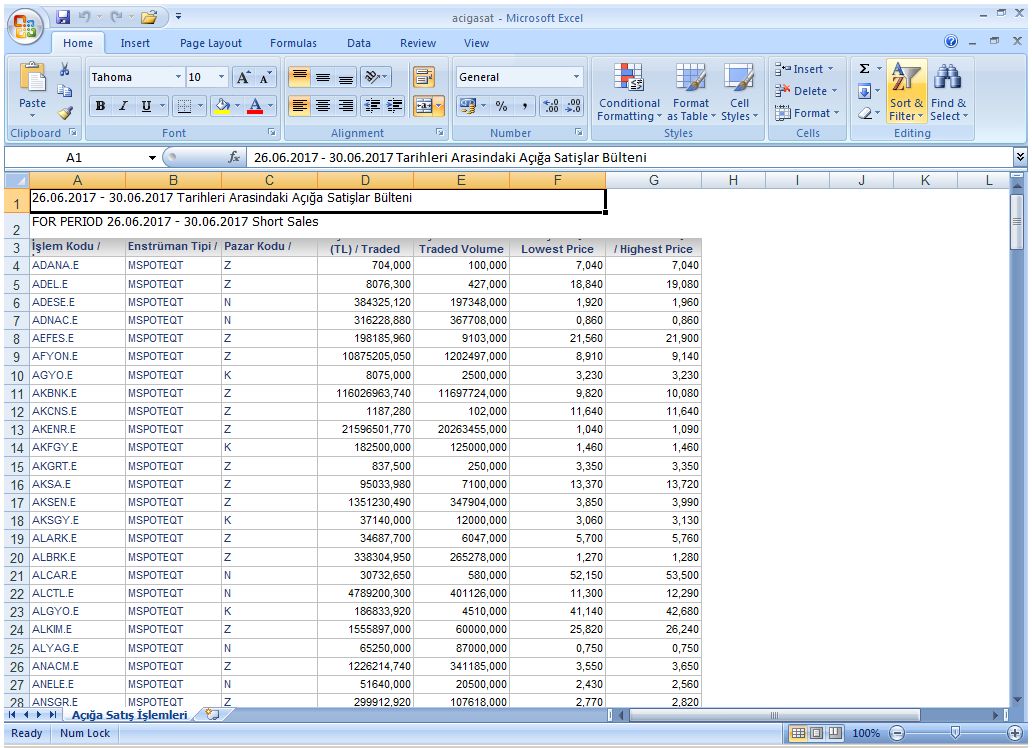Switch to the Page Layout tab
The width and height of the screenshot is (1032, 748).
point(210,43)
